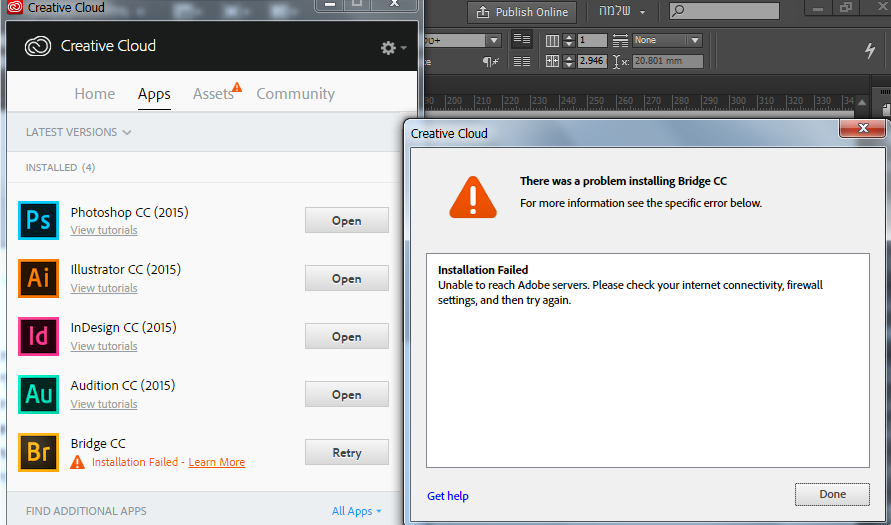The width and height of the screenshot is (891, 525).
Task: Click the orange alert badge on Assets
Action: pyautogui.click(x=237, y=87)
